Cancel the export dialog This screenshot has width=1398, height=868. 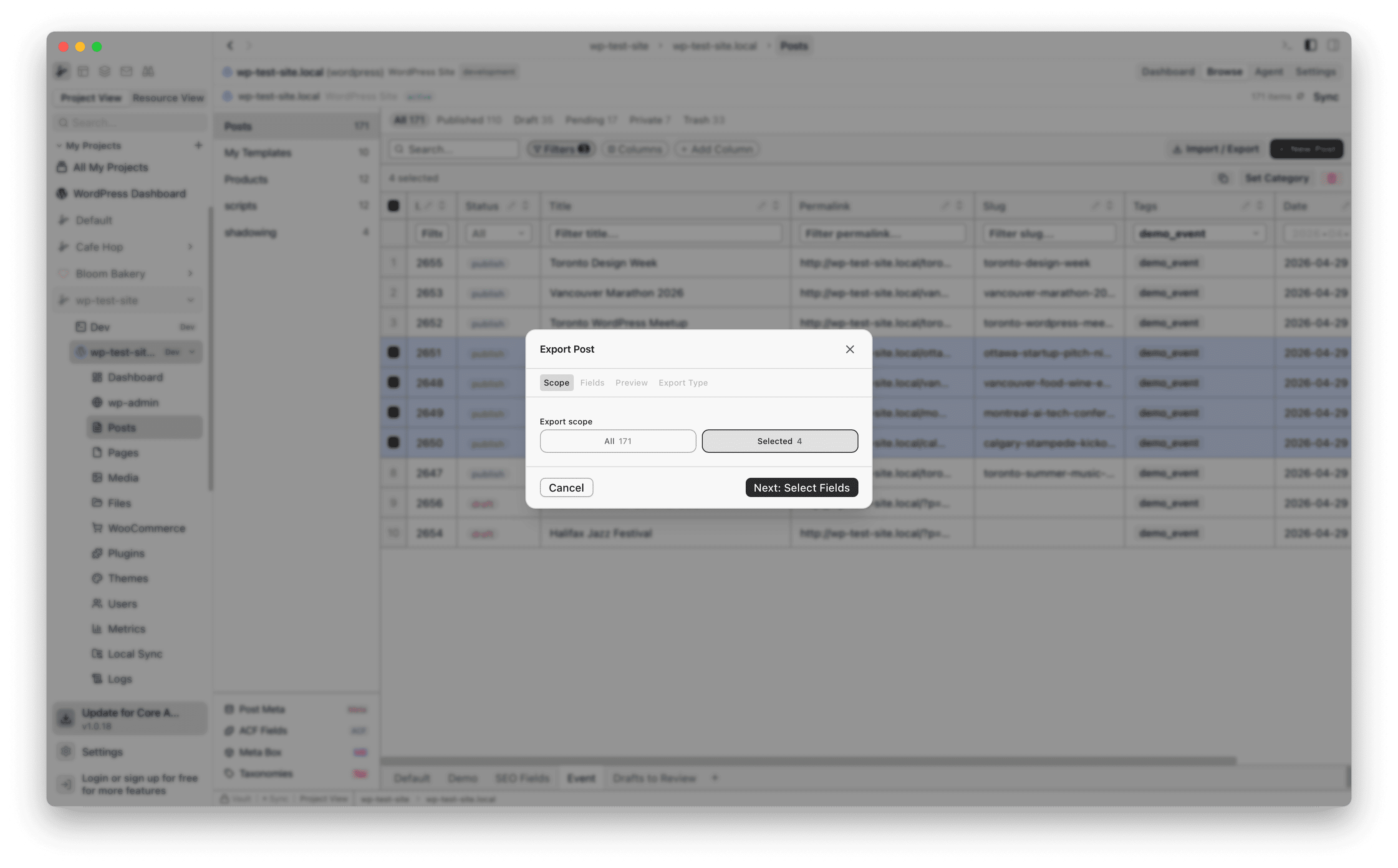click(x=566, y=487)
